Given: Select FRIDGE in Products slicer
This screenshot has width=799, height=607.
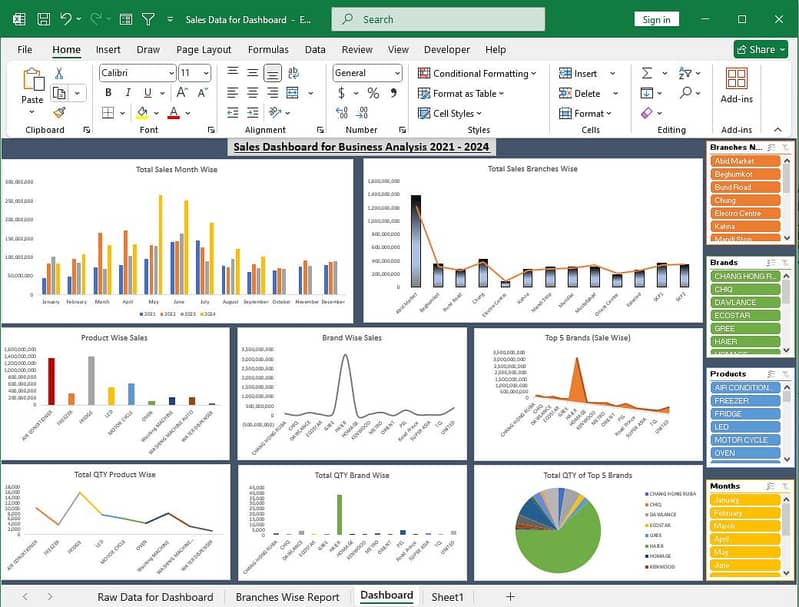Looking at the screenshot, I should (744, 414).
